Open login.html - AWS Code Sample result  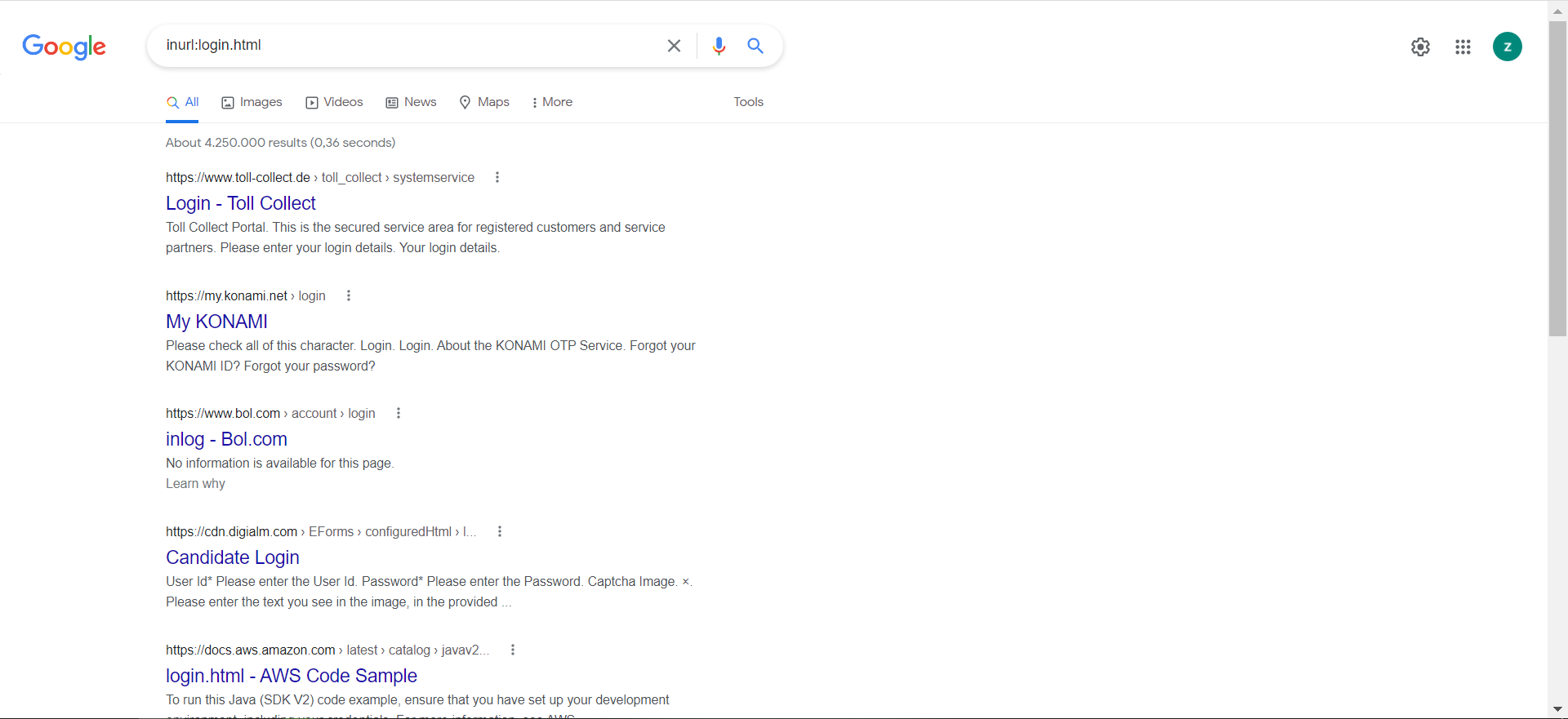(292, 676)
